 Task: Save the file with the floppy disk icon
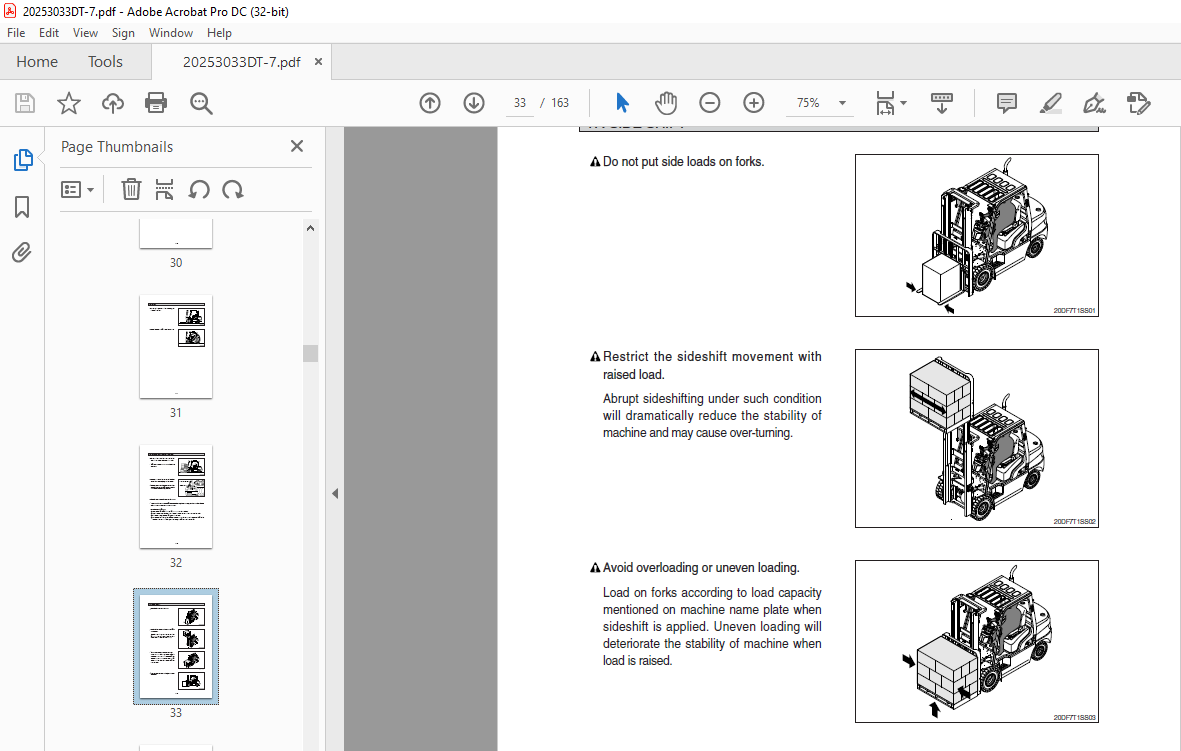25,103
